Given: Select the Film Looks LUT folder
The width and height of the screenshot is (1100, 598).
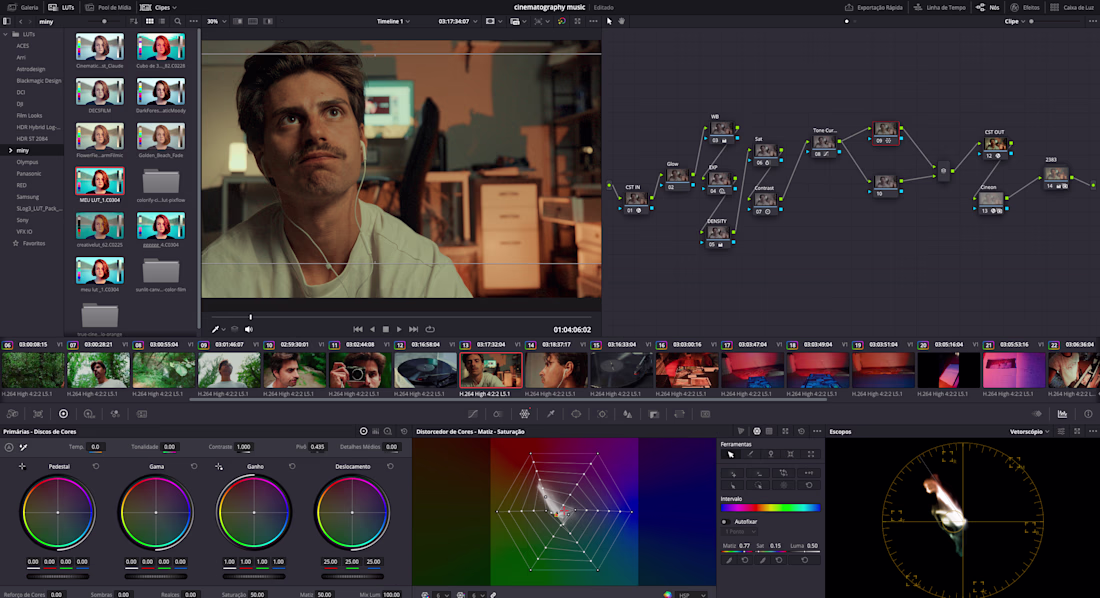Looking at the screenshot, I should coord(29,115).
